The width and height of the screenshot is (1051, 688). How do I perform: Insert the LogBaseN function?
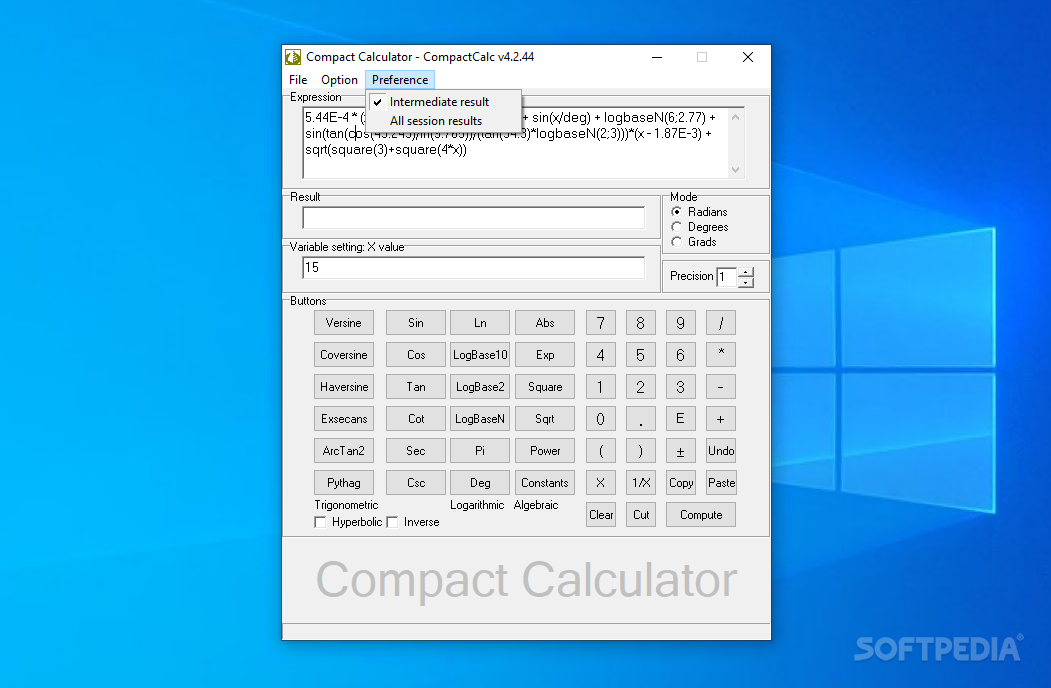480,419
